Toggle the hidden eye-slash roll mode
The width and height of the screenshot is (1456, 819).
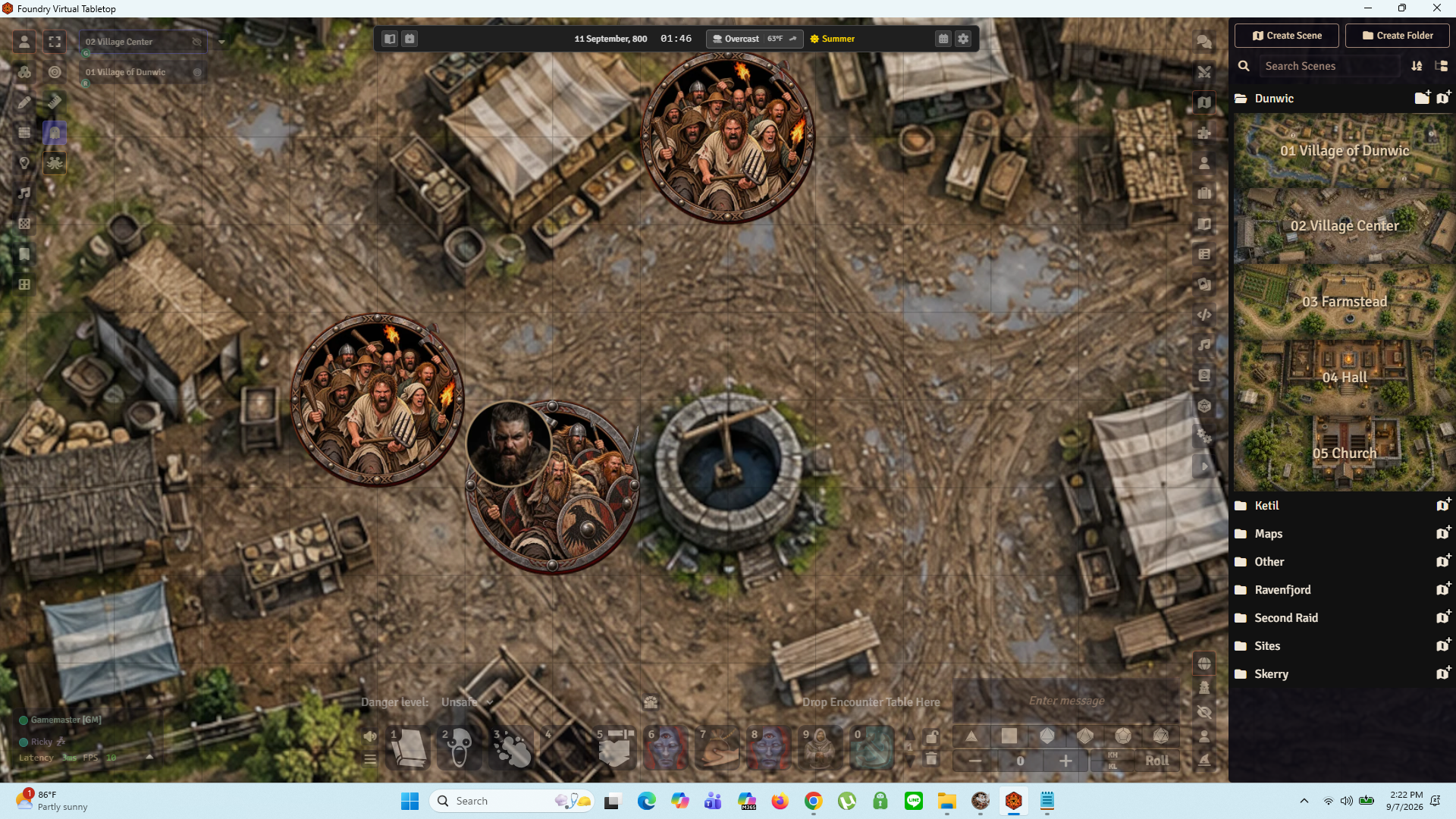1204,712
